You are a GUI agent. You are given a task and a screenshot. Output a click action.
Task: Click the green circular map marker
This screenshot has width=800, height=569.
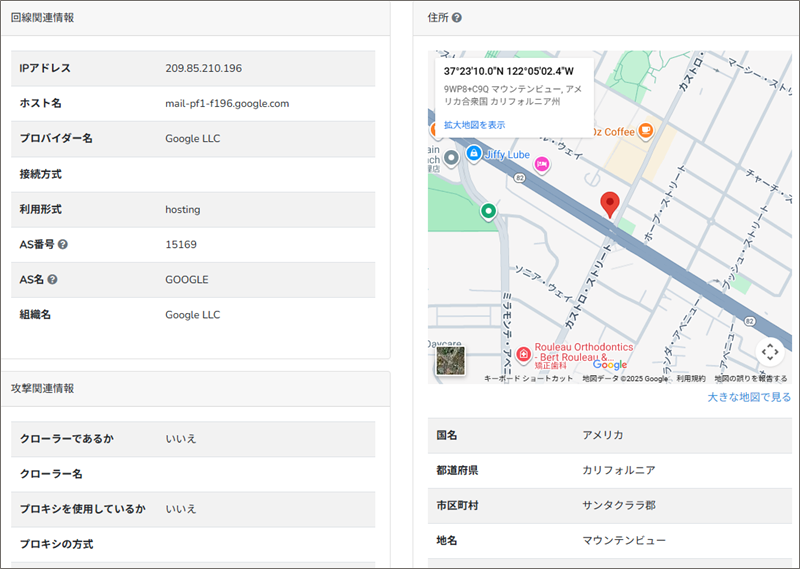click(488, 210)
